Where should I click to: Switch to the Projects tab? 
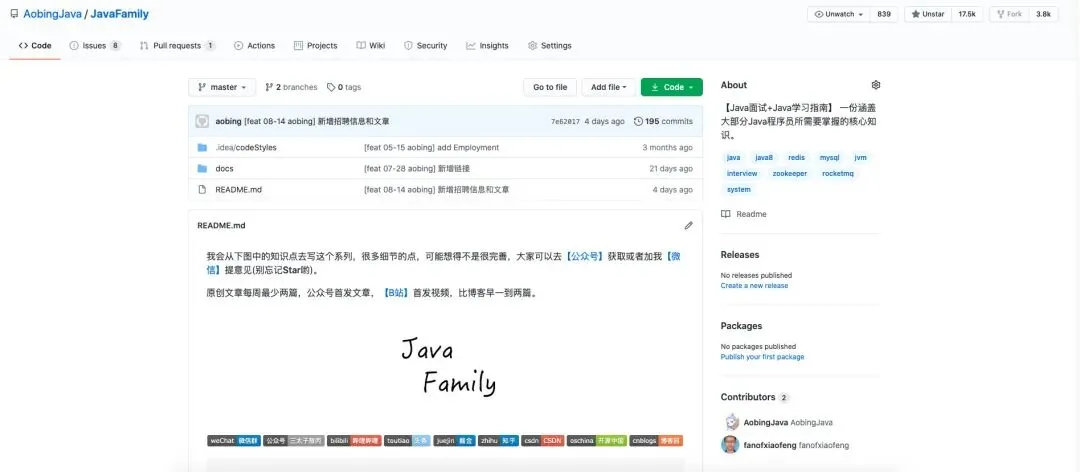tap(315, 45)
